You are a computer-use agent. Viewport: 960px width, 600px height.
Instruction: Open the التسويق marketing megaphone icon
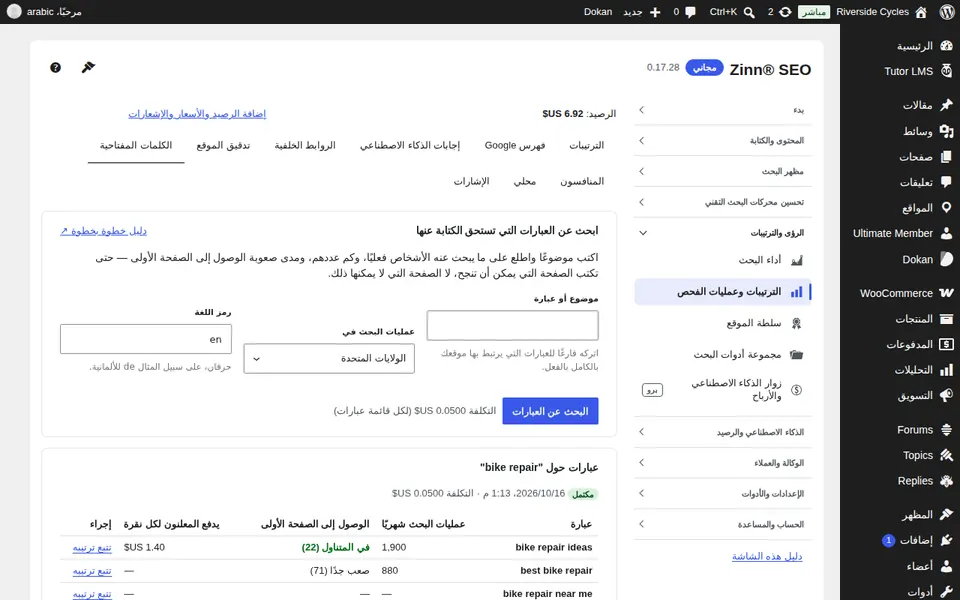(x=946, y=396)
